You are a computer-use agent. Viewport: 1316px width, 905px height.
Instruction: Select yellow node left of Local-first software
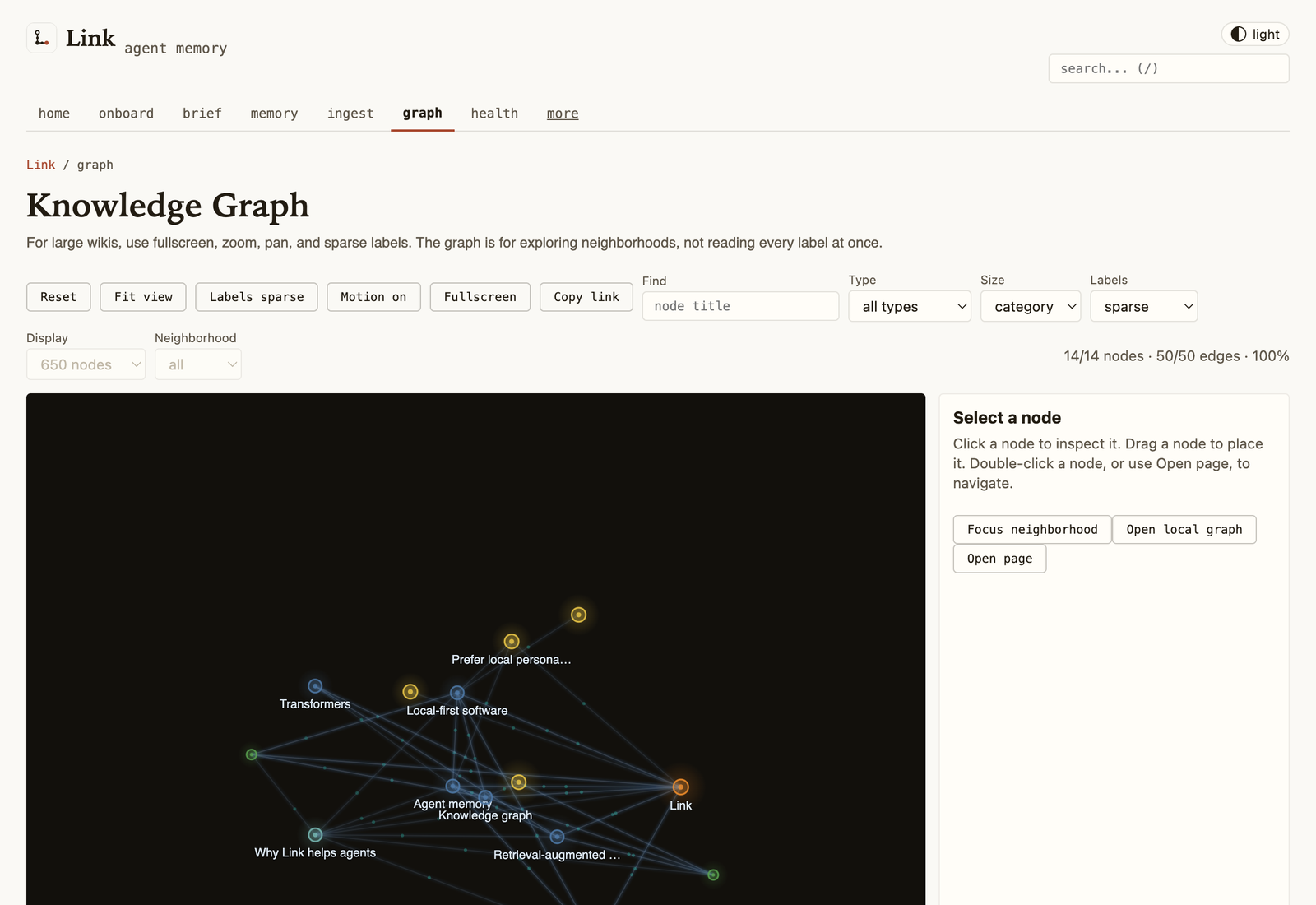click(x=410, y=692)
